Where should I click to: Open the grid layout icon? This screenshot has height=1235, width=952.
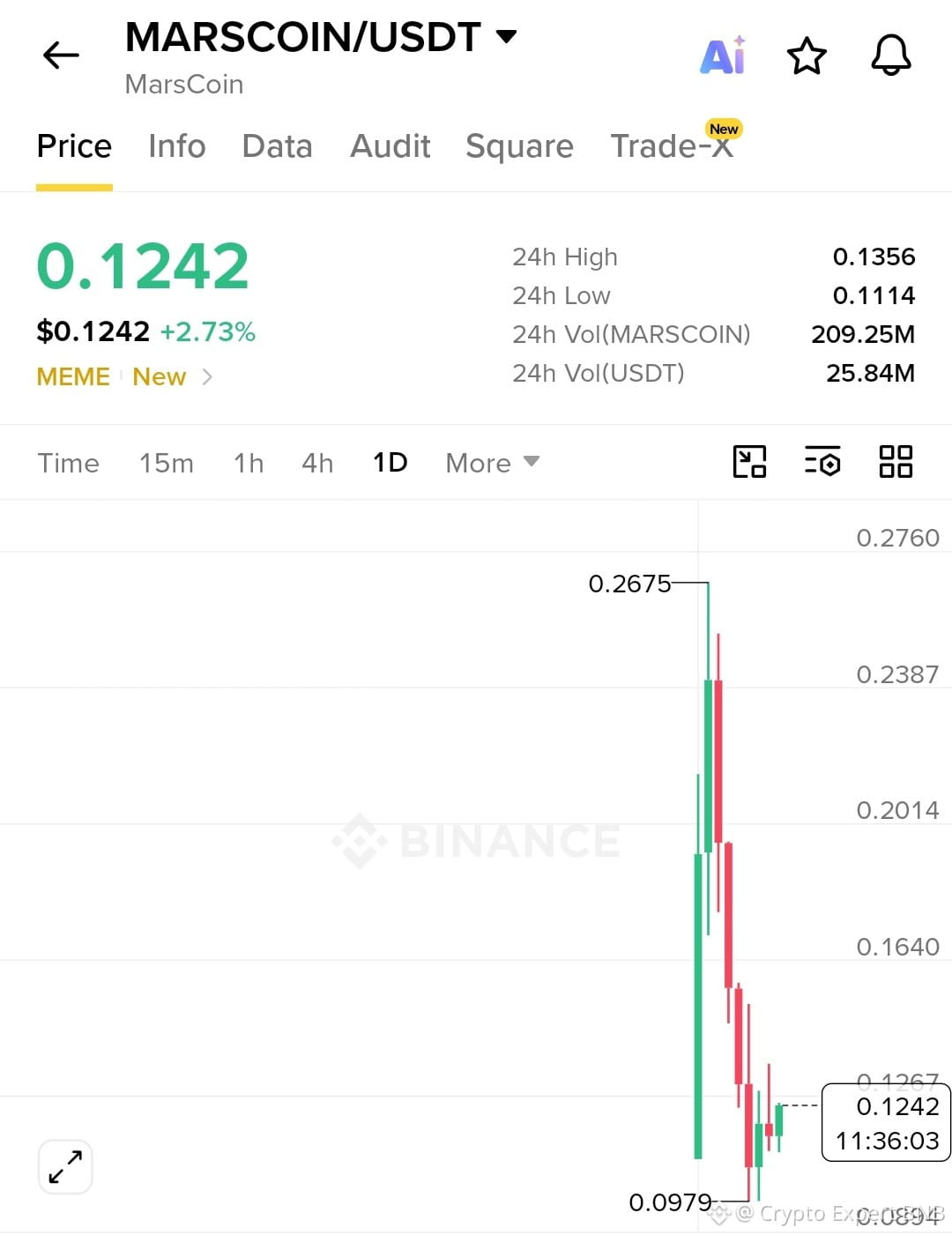(x=896, y=461)
